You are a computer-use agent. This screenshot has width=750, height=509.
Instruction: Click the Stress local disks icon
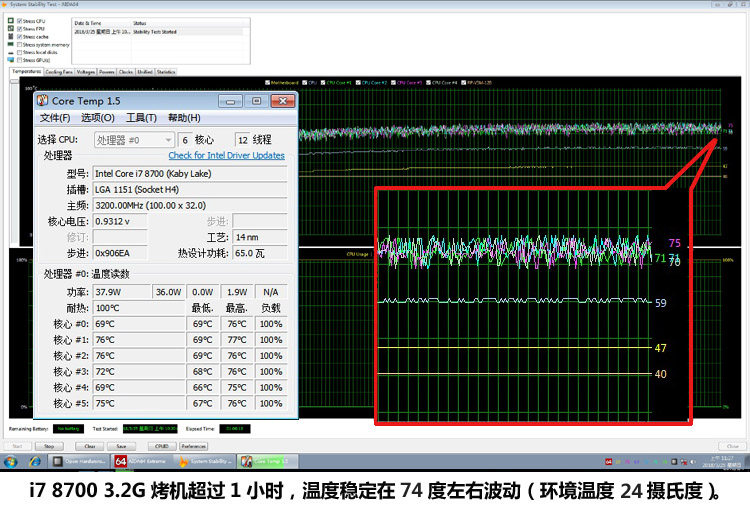[11, 52]
